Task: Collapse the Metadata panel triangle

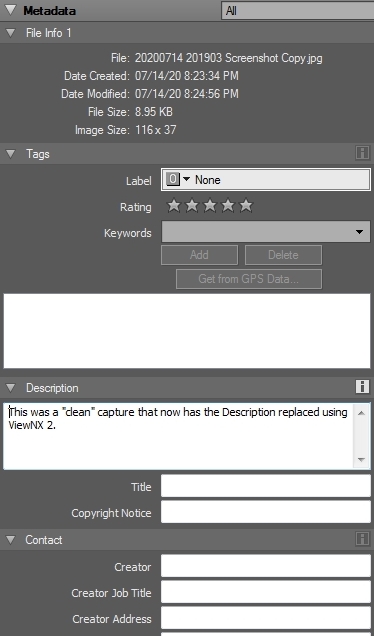Action: point(10,10)
